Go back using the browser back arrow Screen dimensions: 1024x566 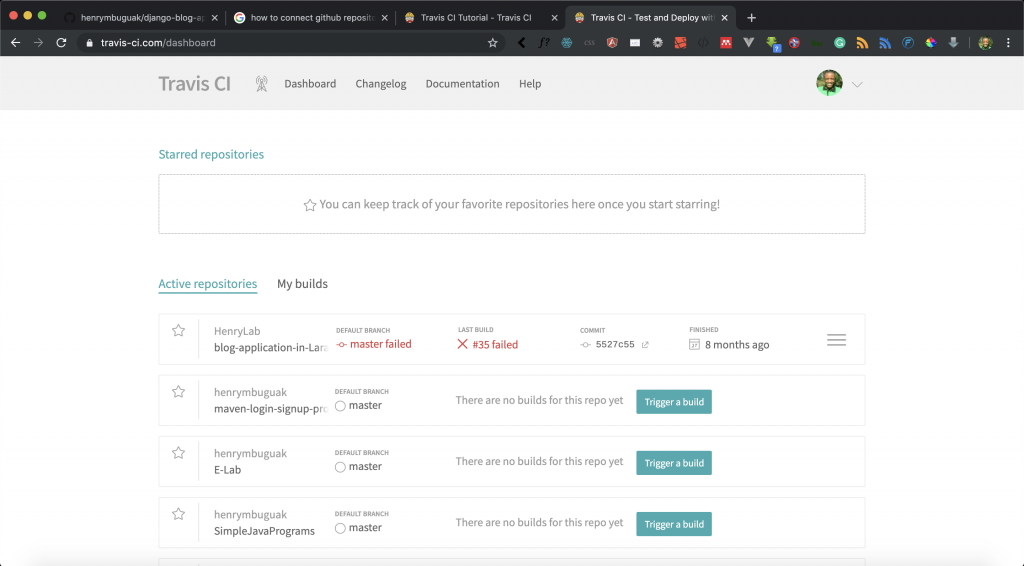pos(16,42)
